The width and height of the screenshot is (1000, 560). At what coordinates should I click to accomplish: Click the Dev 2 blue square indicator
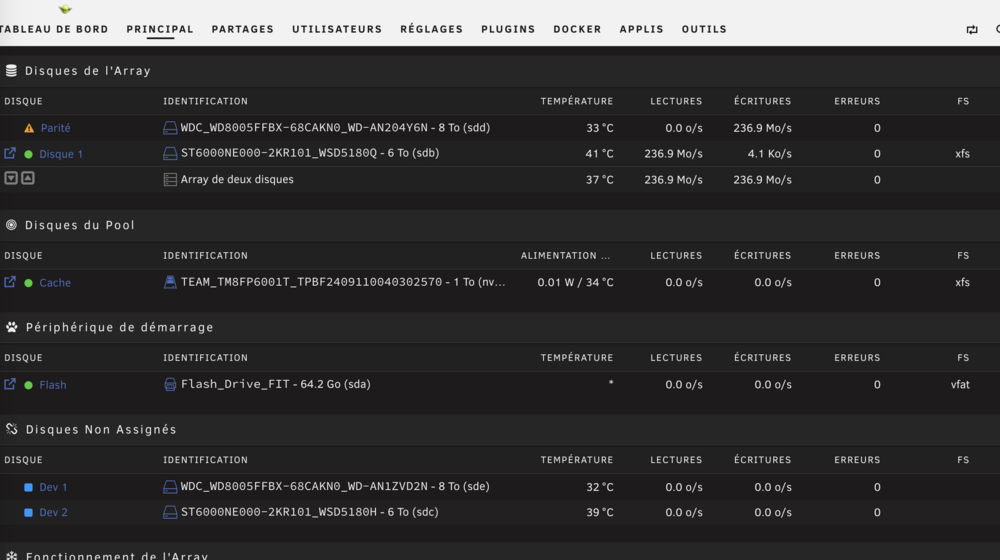click(28, 513)
